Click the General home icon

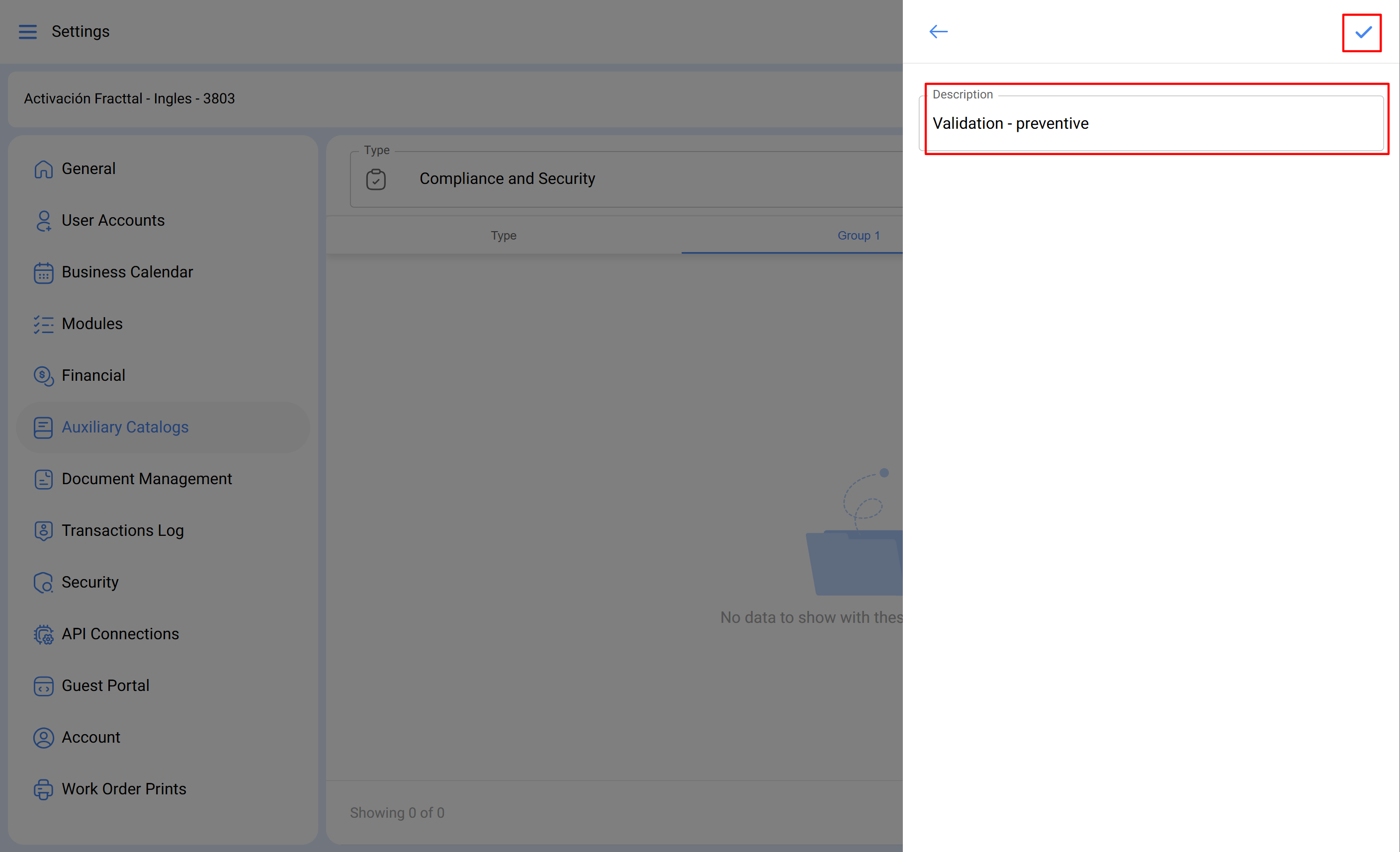(43, 170)
